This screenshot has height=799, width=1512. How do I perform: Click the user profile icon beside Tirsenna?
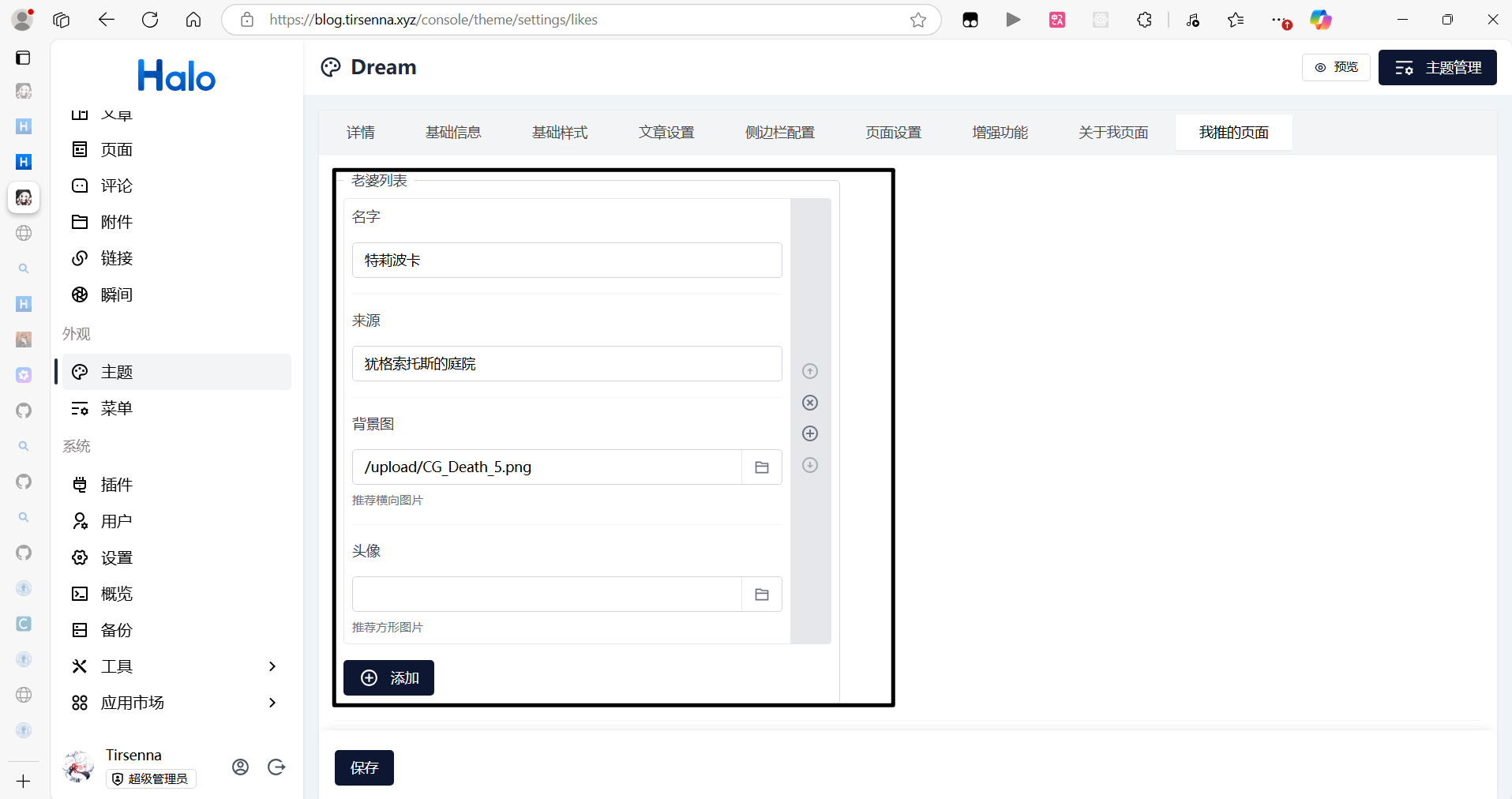pos(241,767)
